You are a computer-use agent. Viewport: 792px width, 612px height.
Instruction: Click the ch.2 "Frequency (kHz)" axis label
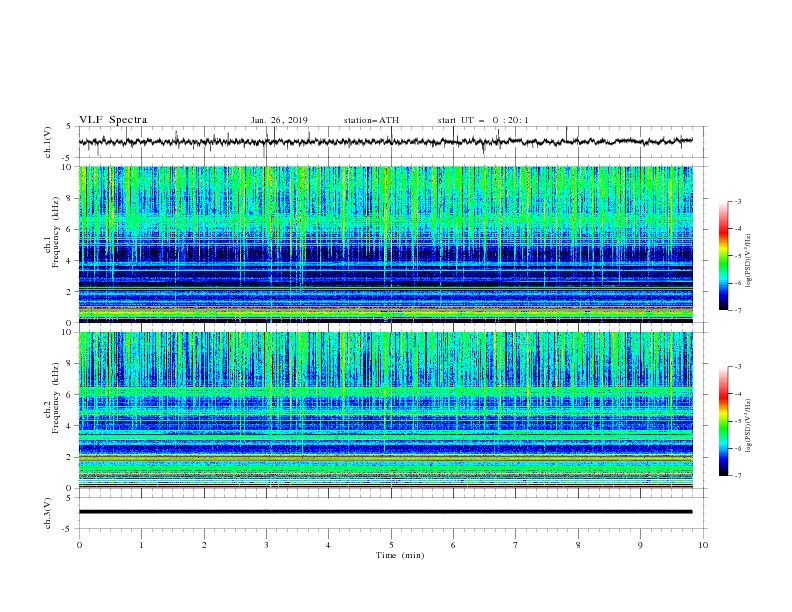[x=56, y=398]
